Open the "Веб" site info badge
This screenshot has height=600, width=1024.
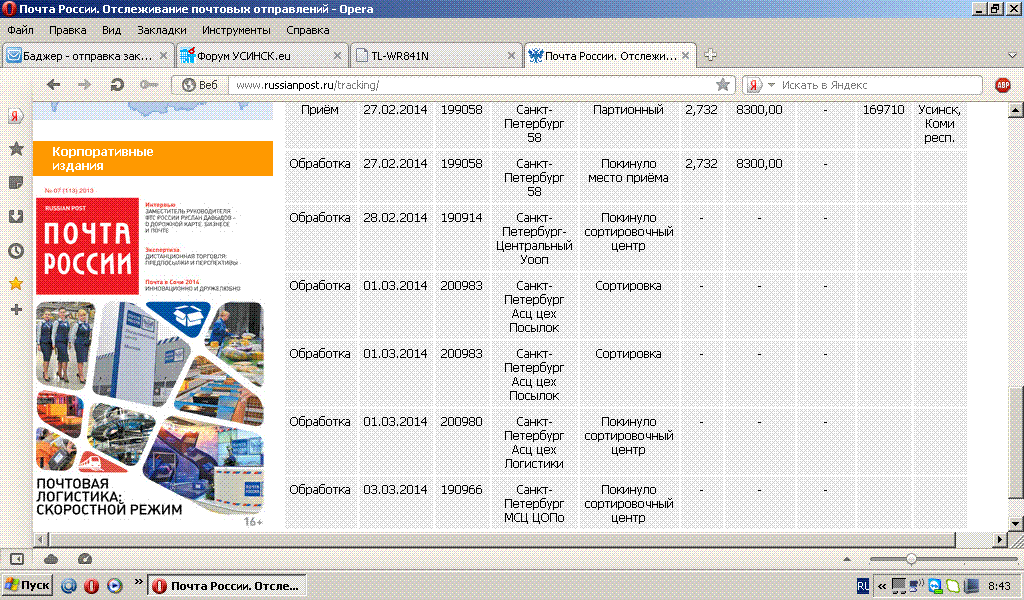pos(200,85)
